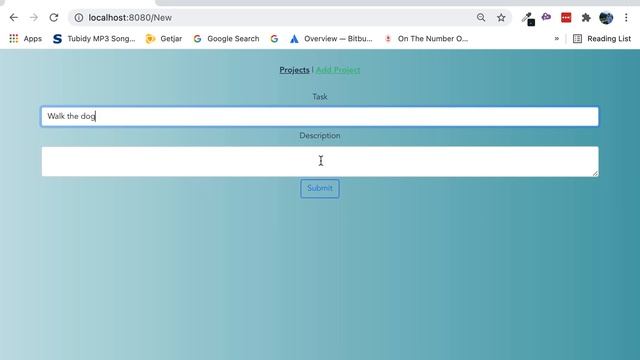Open the Reading List panel
This screenshot has height=360, width=640.
(x=602, y=39)
